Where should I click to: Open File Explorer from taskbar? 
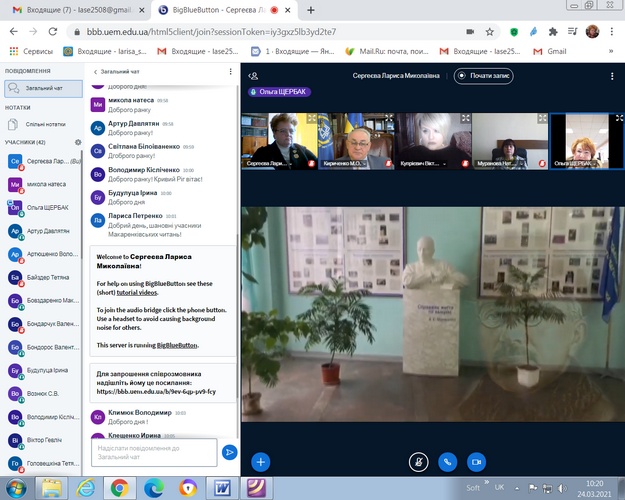[x=51, y=488]
